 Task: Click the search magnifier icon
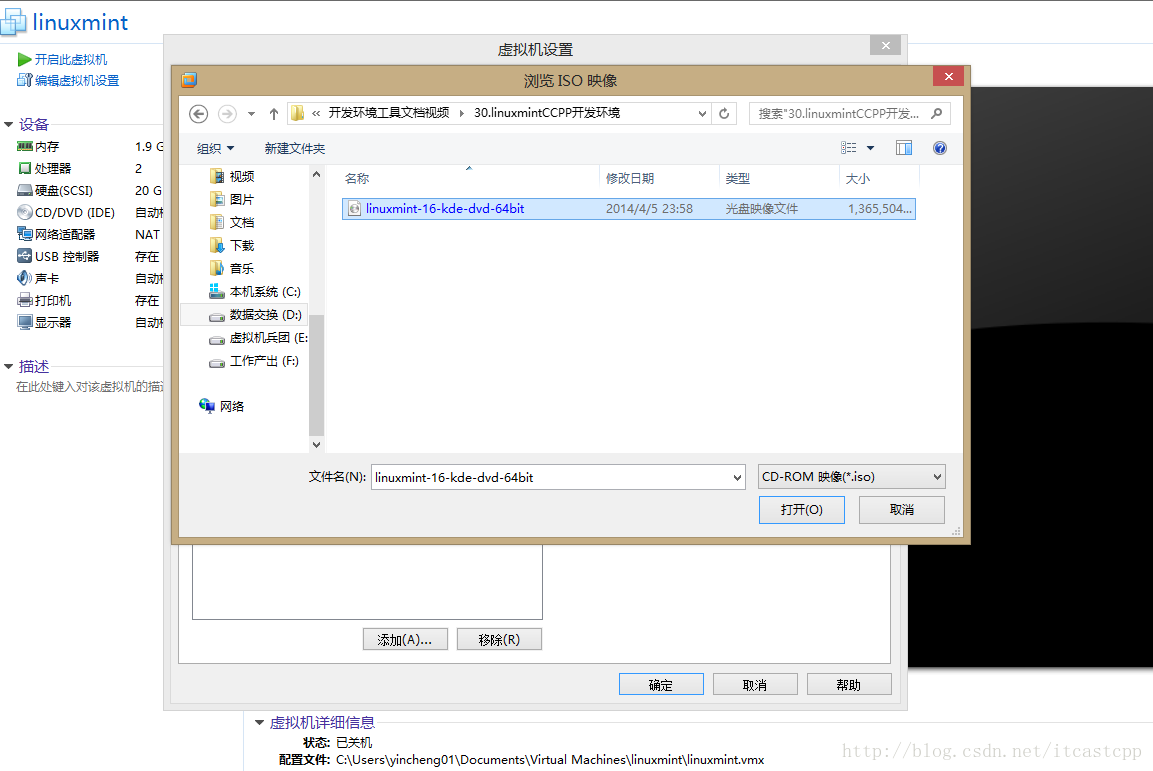(936, 113)
